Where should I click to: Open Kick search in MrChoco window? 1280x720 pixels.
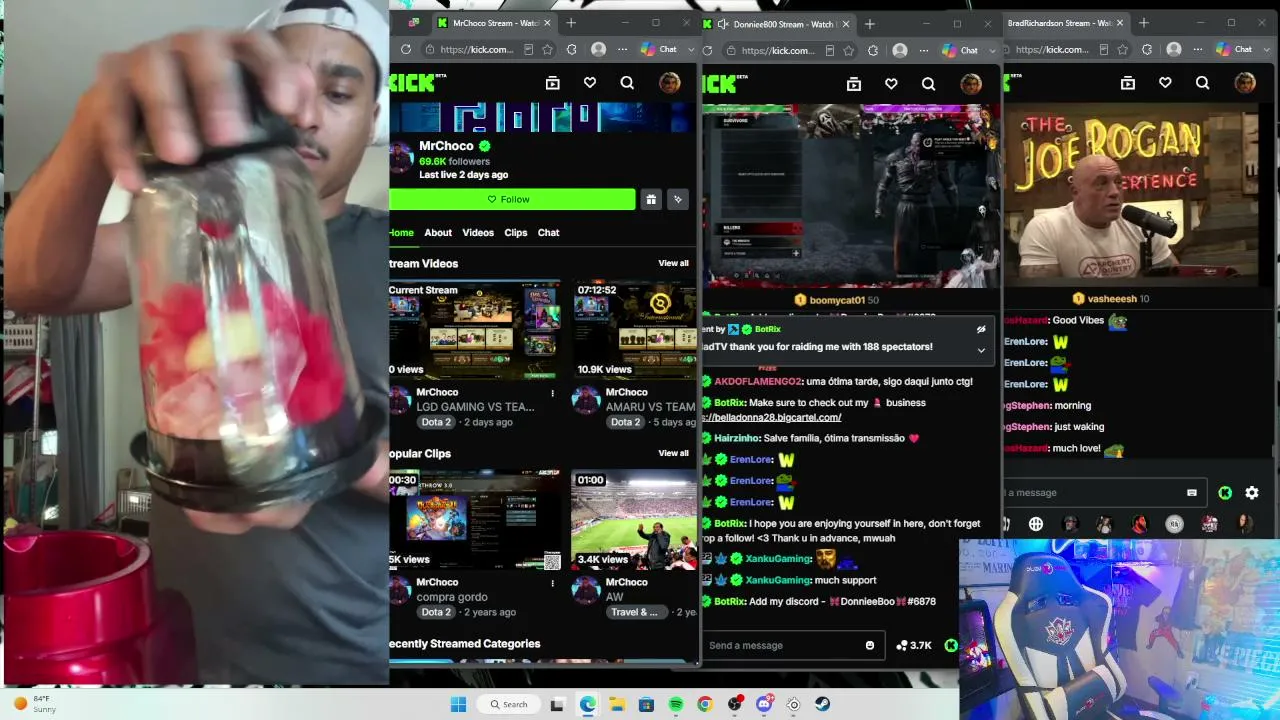click(x=627, y=83)
